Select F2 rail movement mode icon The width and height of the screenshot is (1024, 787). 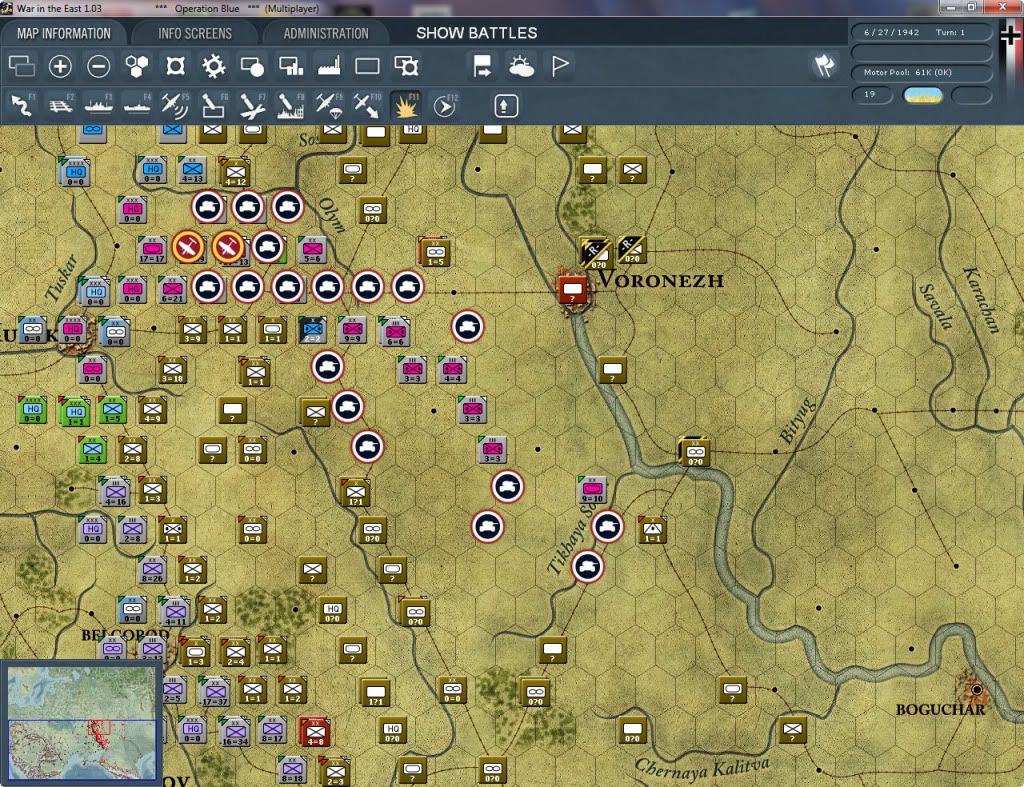(60, 105)
